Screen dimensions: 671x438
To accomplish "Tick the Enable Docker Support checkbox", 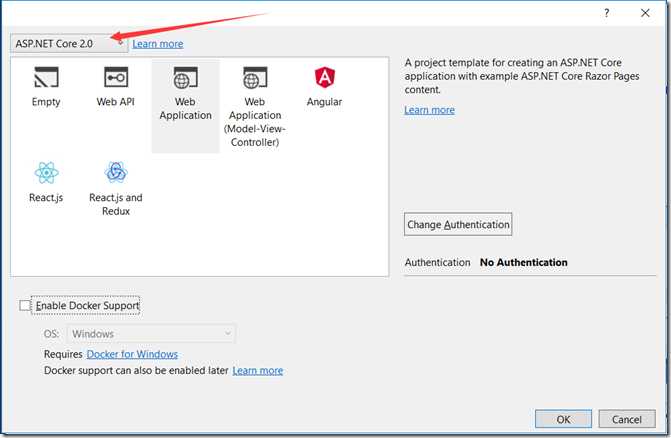I will click(x=25, y=305).
